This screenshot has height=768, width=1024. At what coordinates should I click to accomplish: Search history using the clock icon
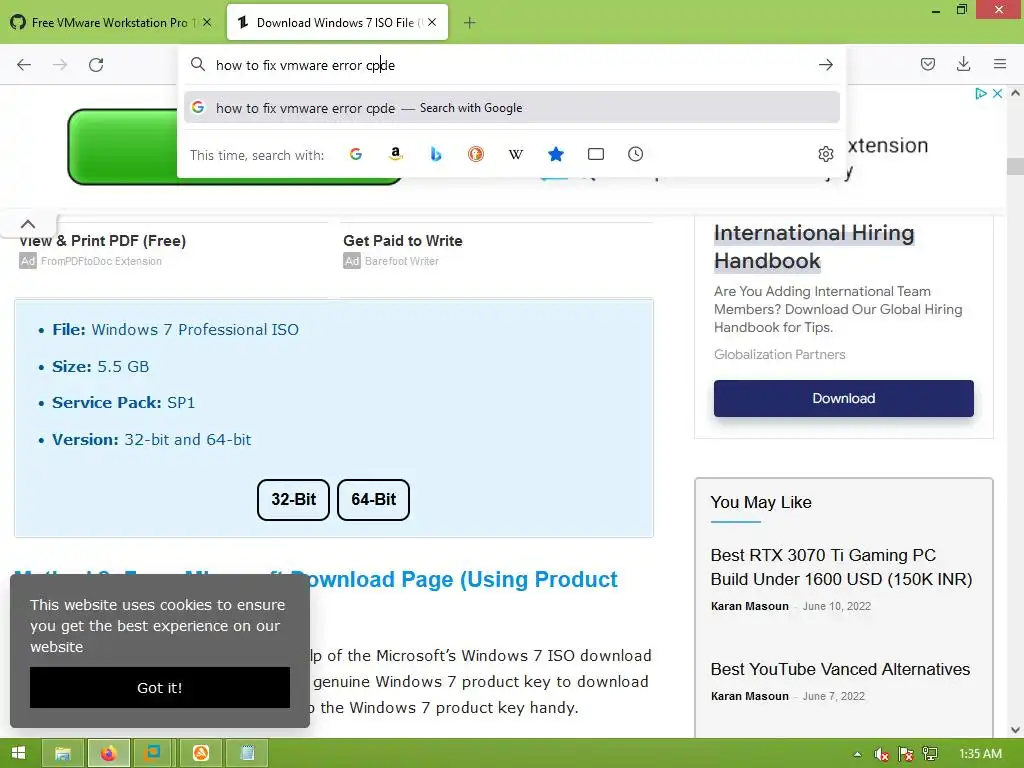635,154
